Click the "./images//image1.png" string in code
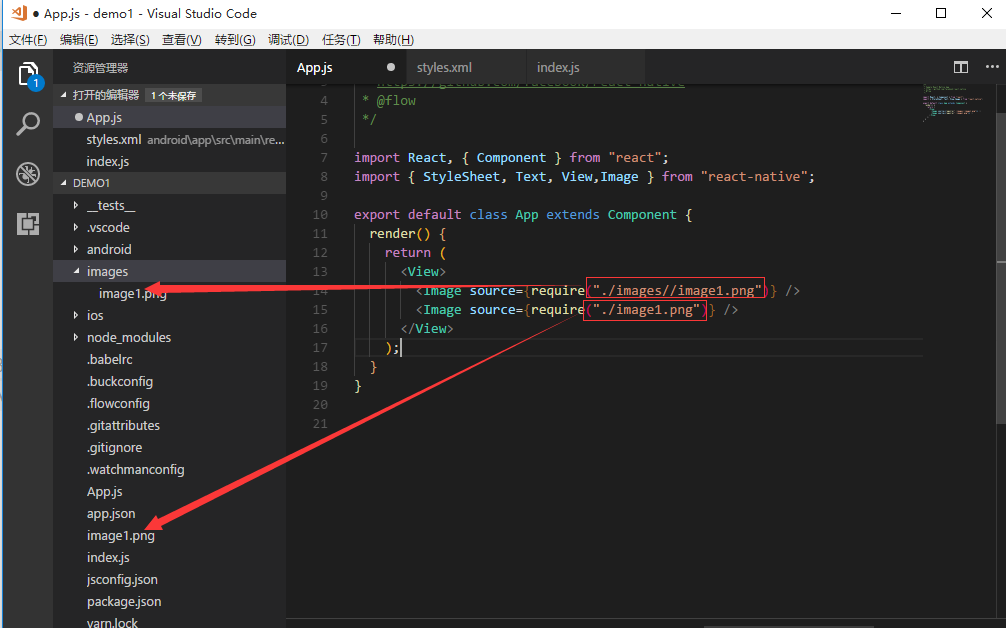This screenshot has width=1006, height=628. click(x=677, y=291)
